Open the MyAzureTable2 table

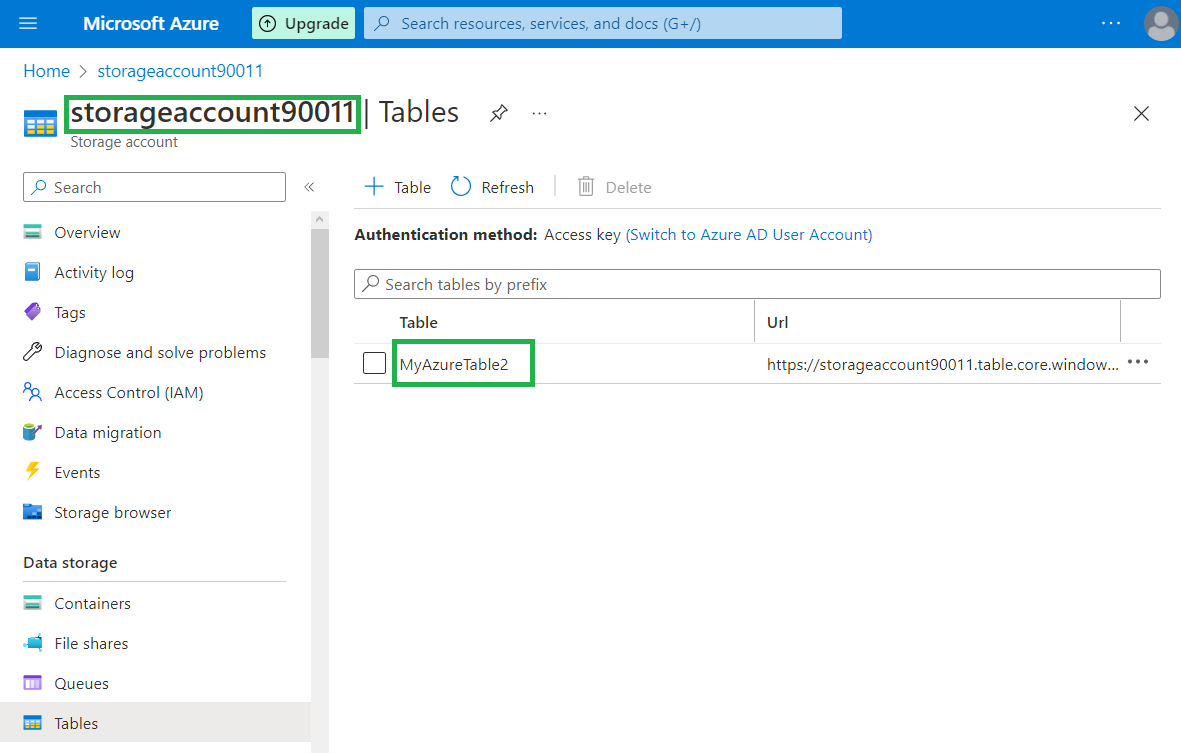tap(454, 364)
